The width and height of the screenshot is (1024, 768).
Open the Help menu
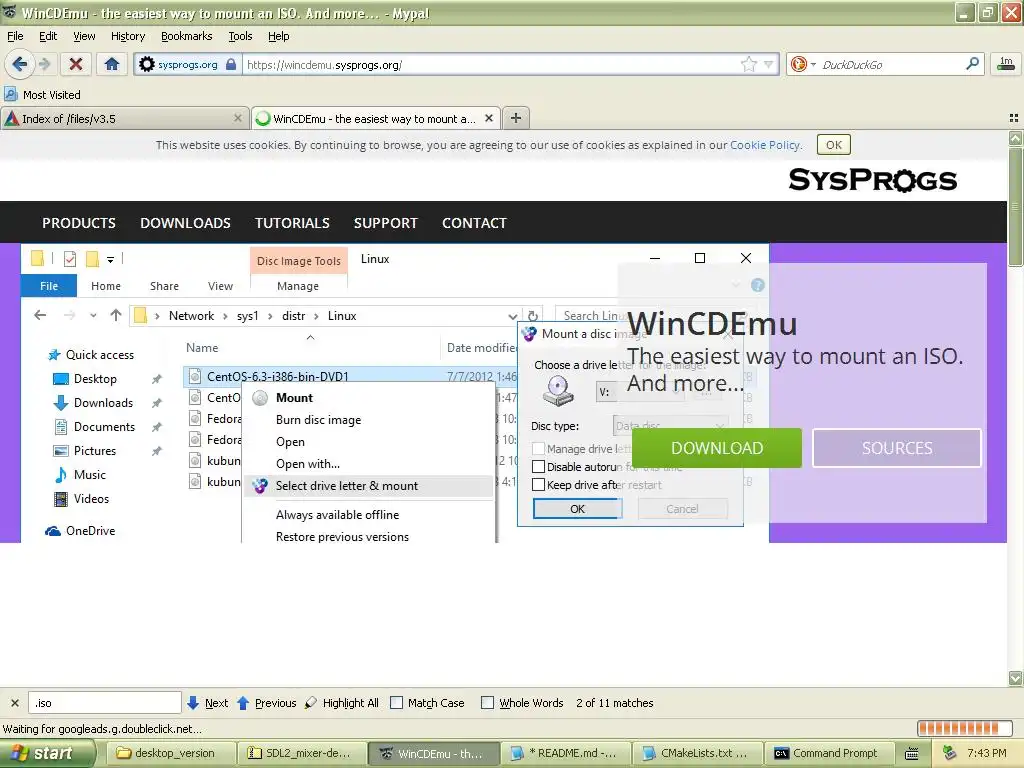278,36
